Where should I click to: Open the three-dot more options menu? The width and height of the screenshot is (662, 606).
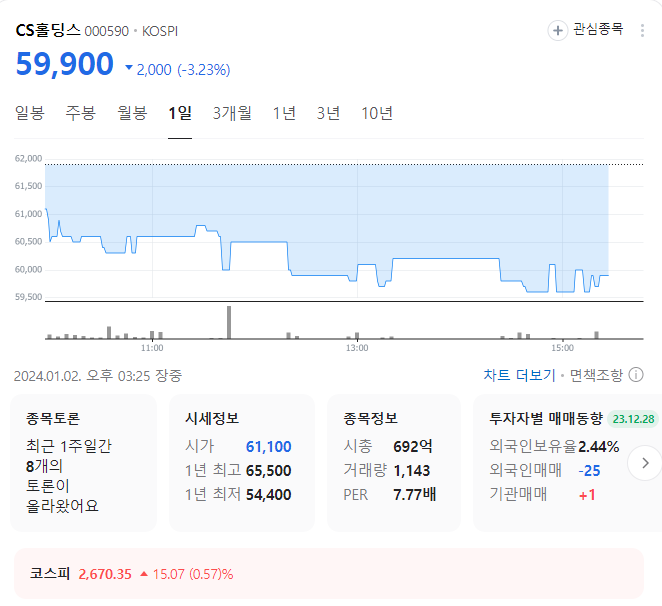tap(642, 30)
